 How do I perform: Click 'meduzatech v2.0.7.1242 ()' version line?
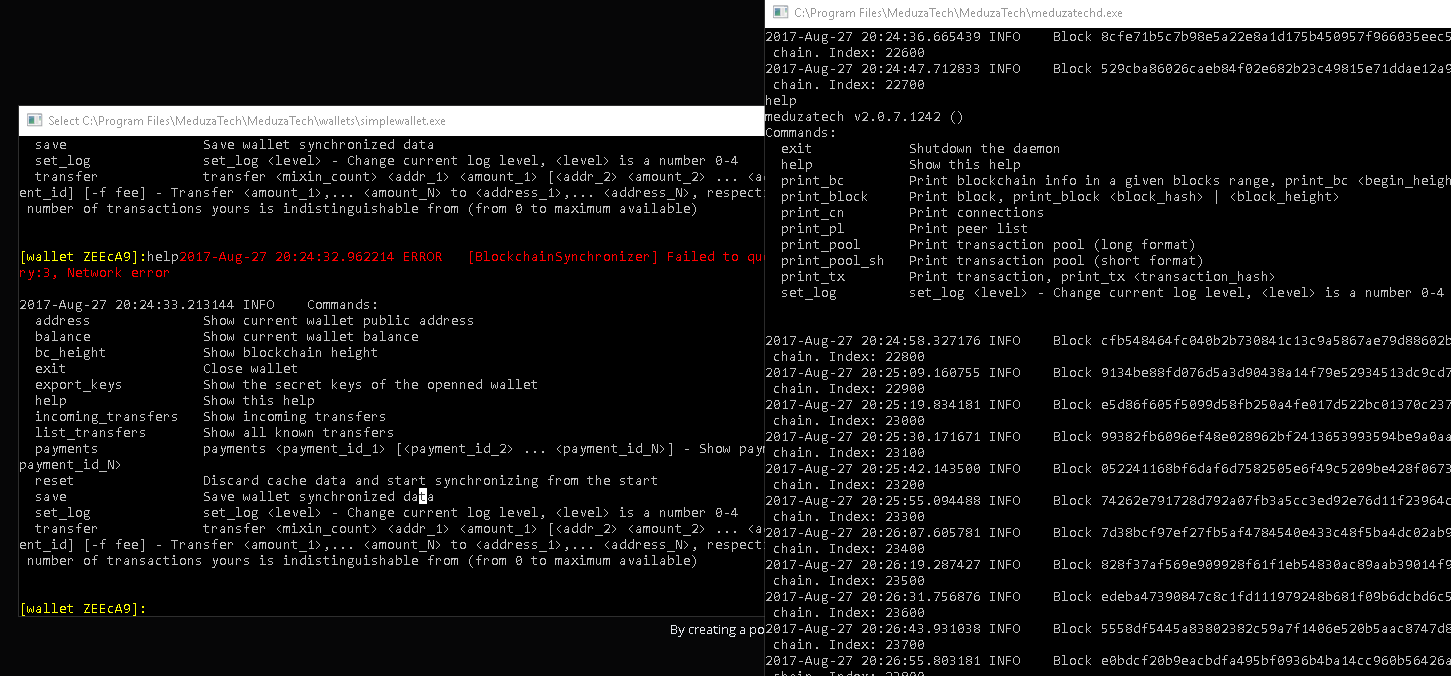point(865,117)
